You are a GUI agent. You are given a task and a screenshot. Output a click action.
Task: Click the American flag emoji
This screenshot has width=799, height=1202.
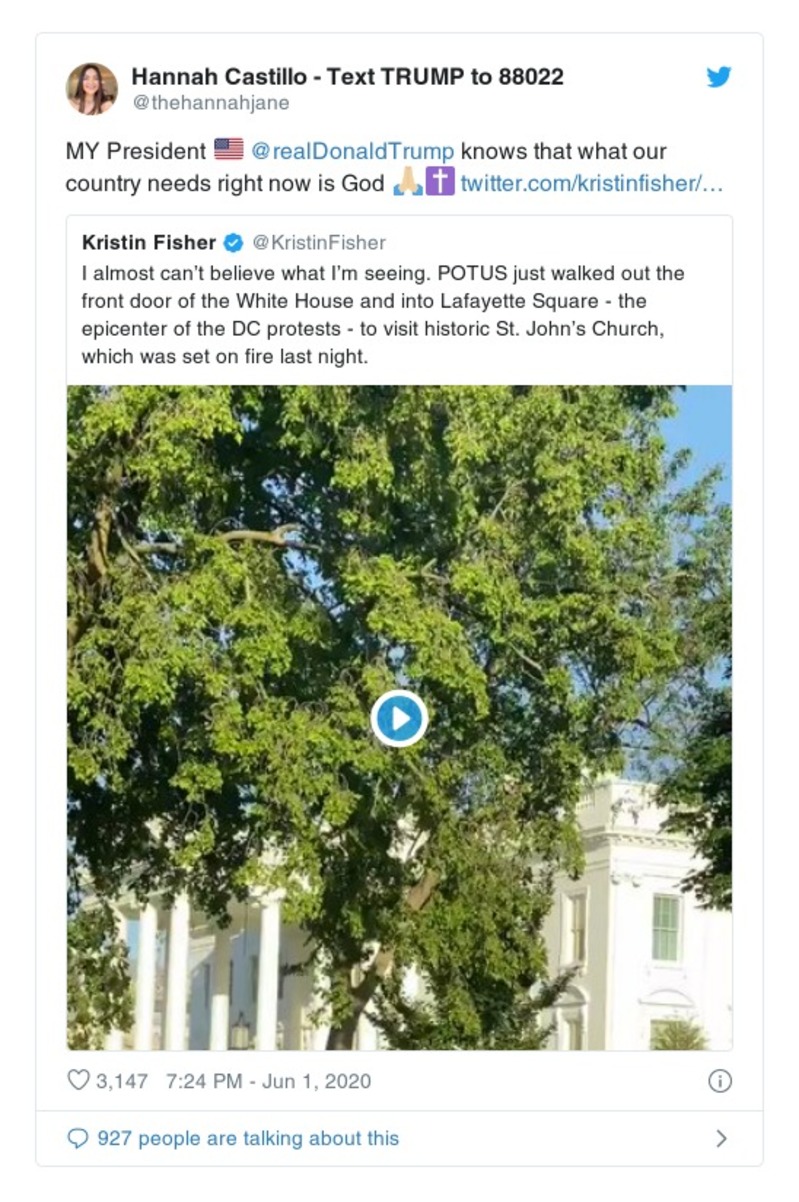(228, 151)
